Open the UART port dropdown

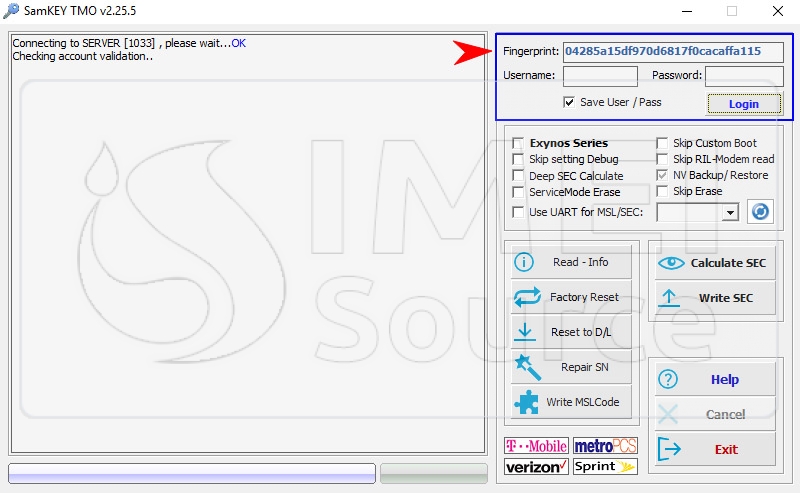click(x=730, y=212)
